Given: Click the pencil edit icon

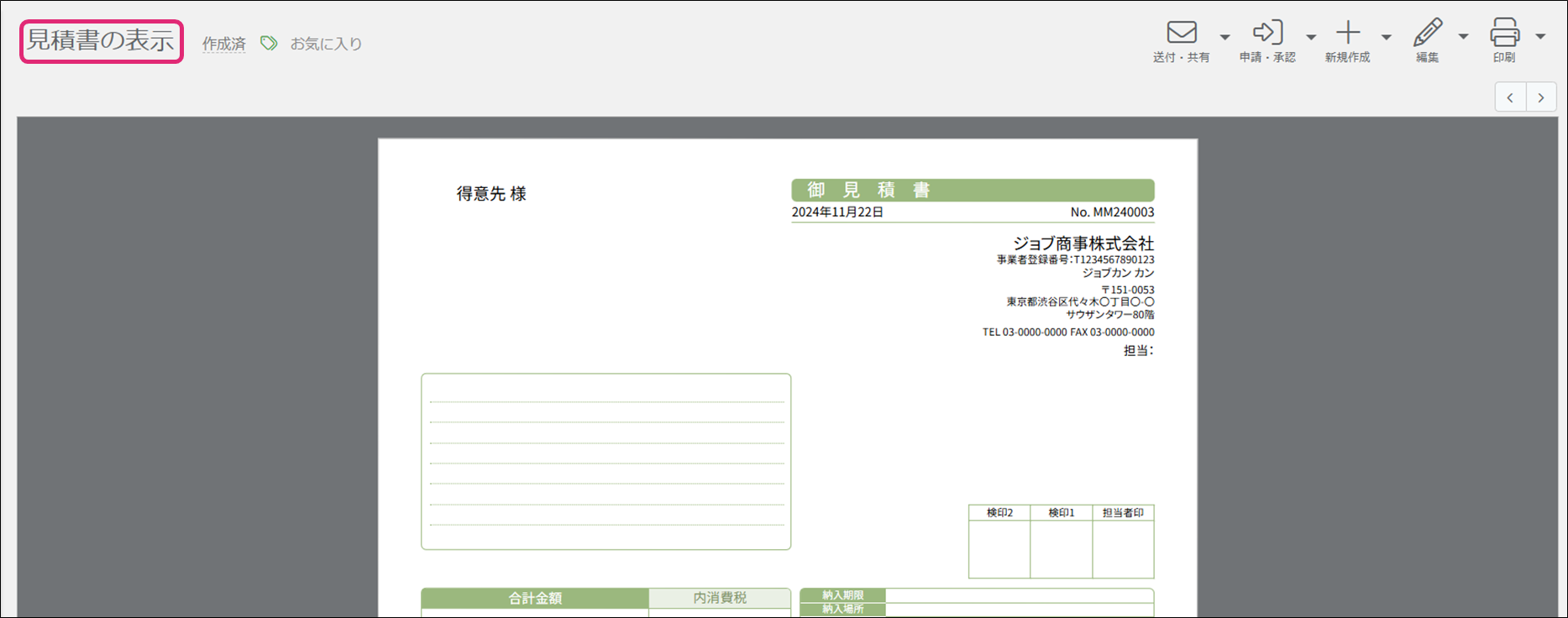Looking at the screenshot, I should (x=1427, y=33).
